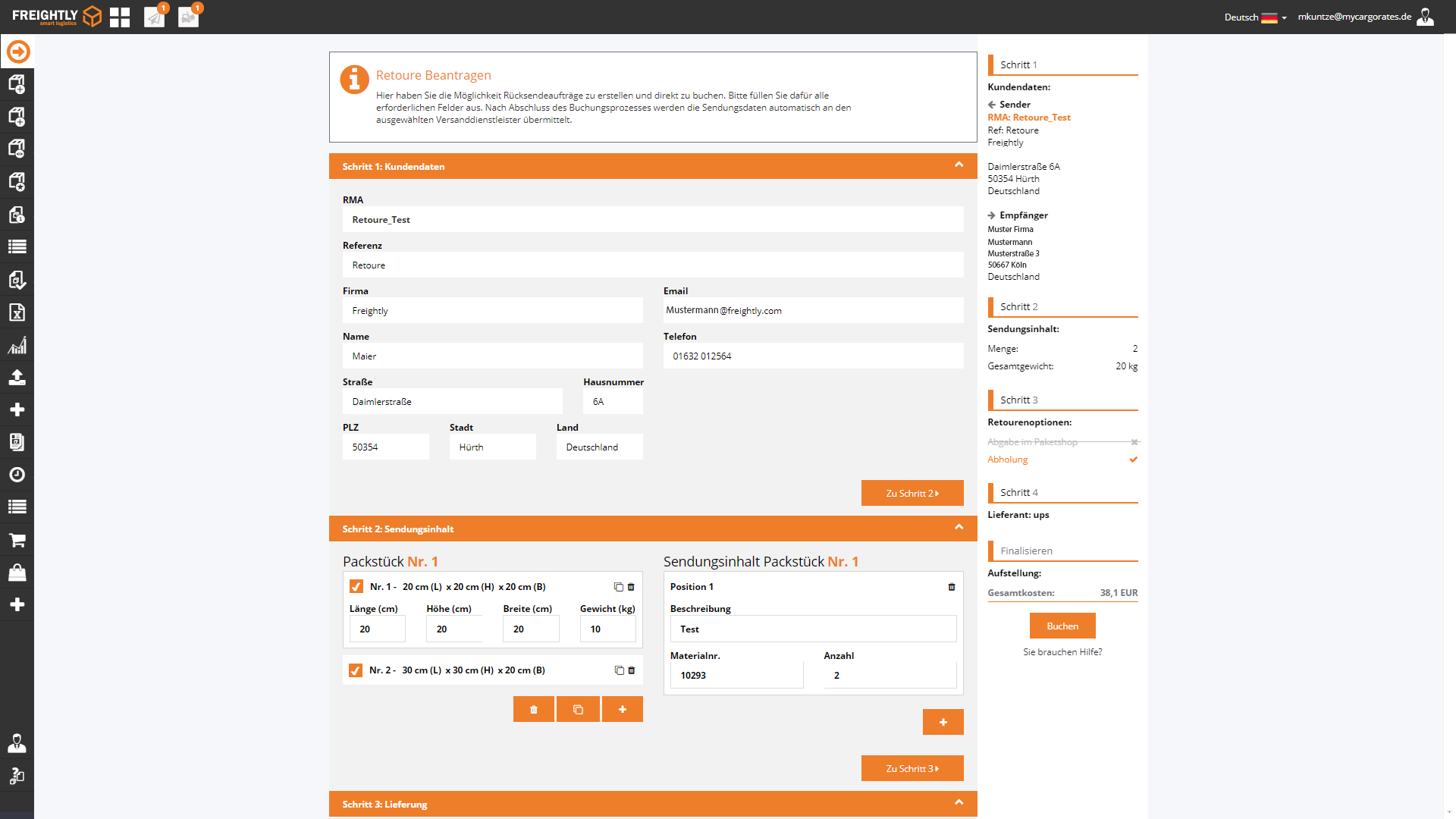This screenshot has width=1456, height=819.
Task: Collapse the Schritt 1: Kundendaten section
Action: point(959,165)
